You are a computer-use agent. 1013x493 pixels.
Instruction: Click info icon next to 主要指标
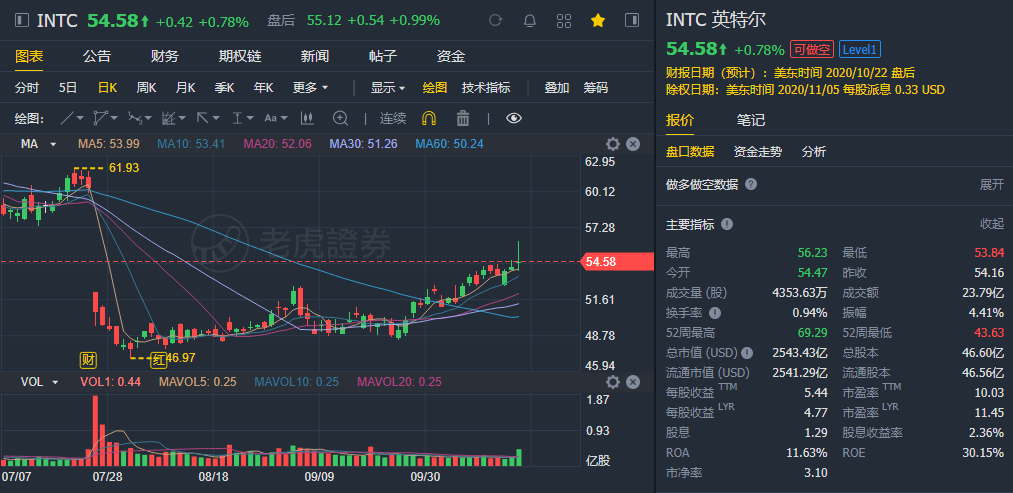coord(727,224)
